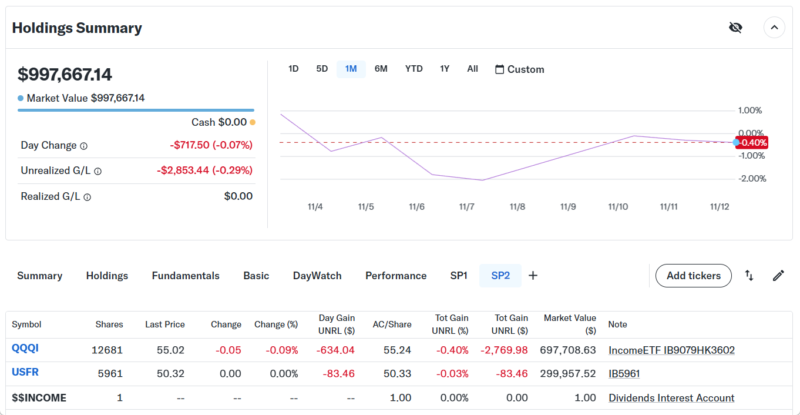Select the YTD chart range
The width and height of the screenshot is (800, 415).
pos(413,69)
